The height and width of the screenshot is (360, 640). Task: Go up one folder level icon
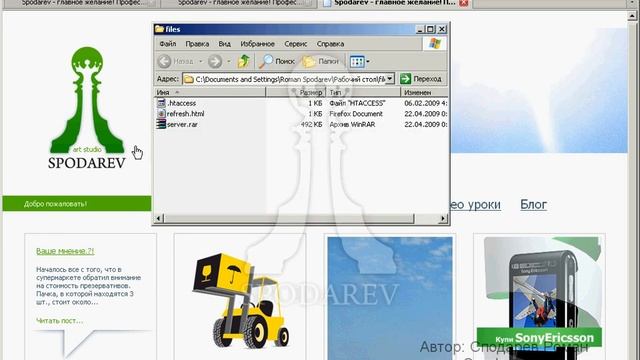244,61
